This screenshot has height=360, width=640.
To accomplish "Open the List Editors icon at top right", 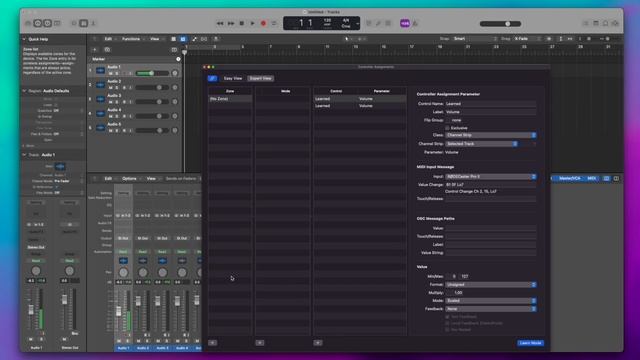I will pyautogui.click(x=586, y=23).
